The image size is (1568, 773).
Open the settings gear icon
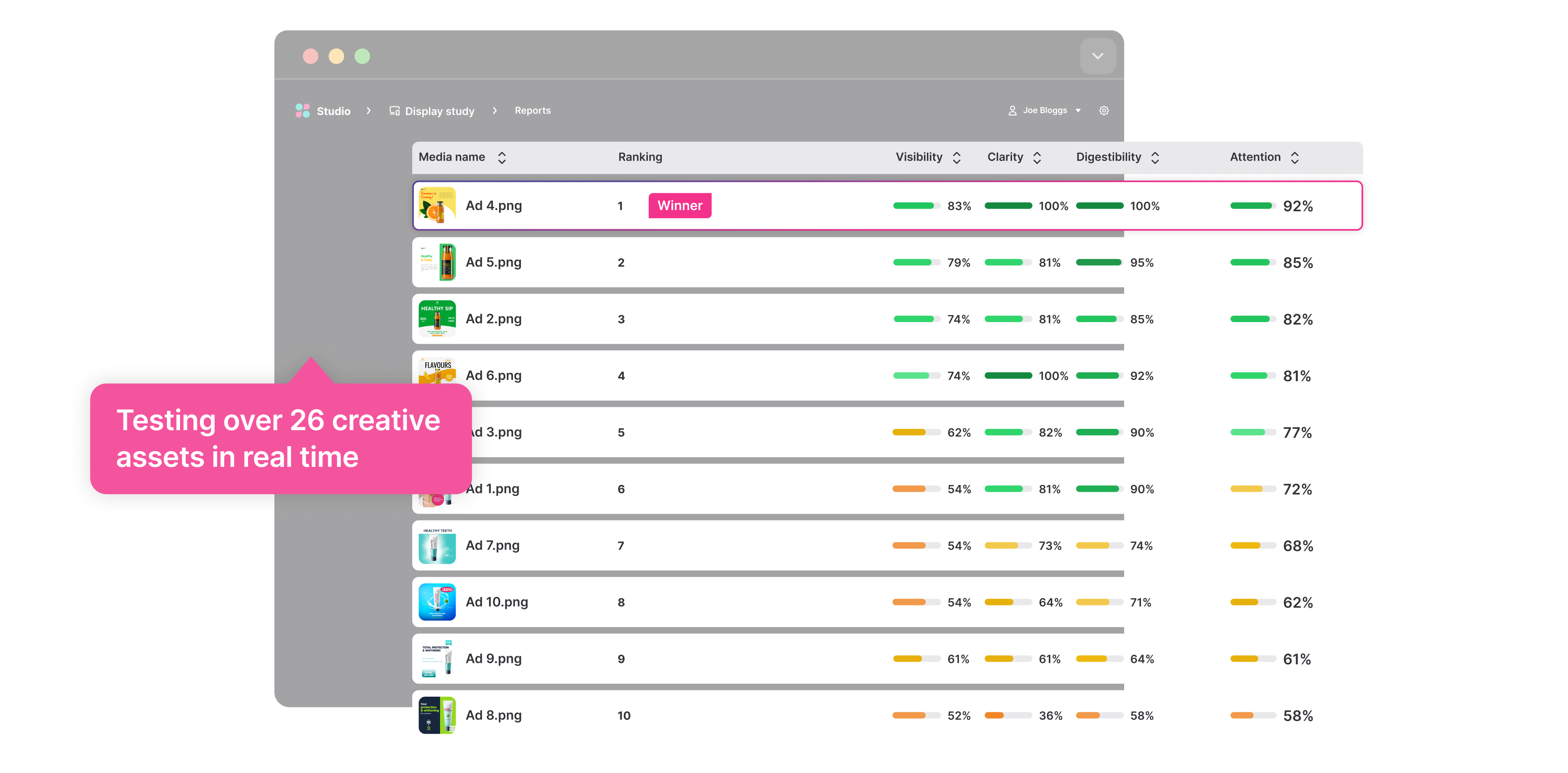tap(1104, 110)
